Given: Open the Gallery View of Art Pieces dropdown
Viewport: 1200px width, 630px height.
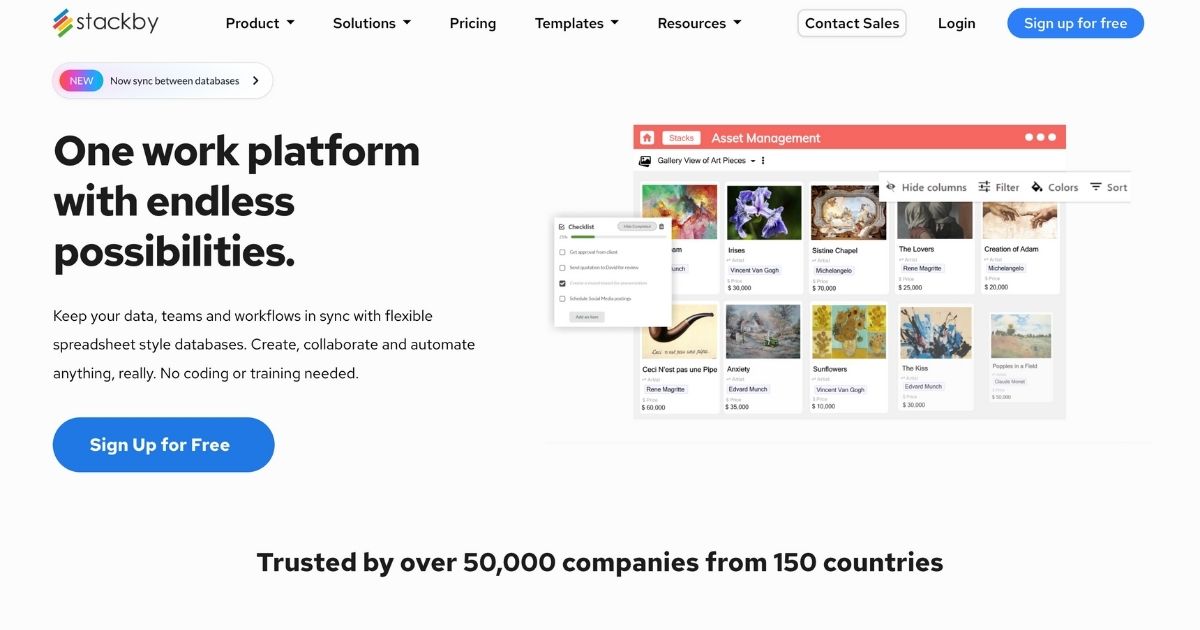Looking at the screenshot, I should (706, 160).
